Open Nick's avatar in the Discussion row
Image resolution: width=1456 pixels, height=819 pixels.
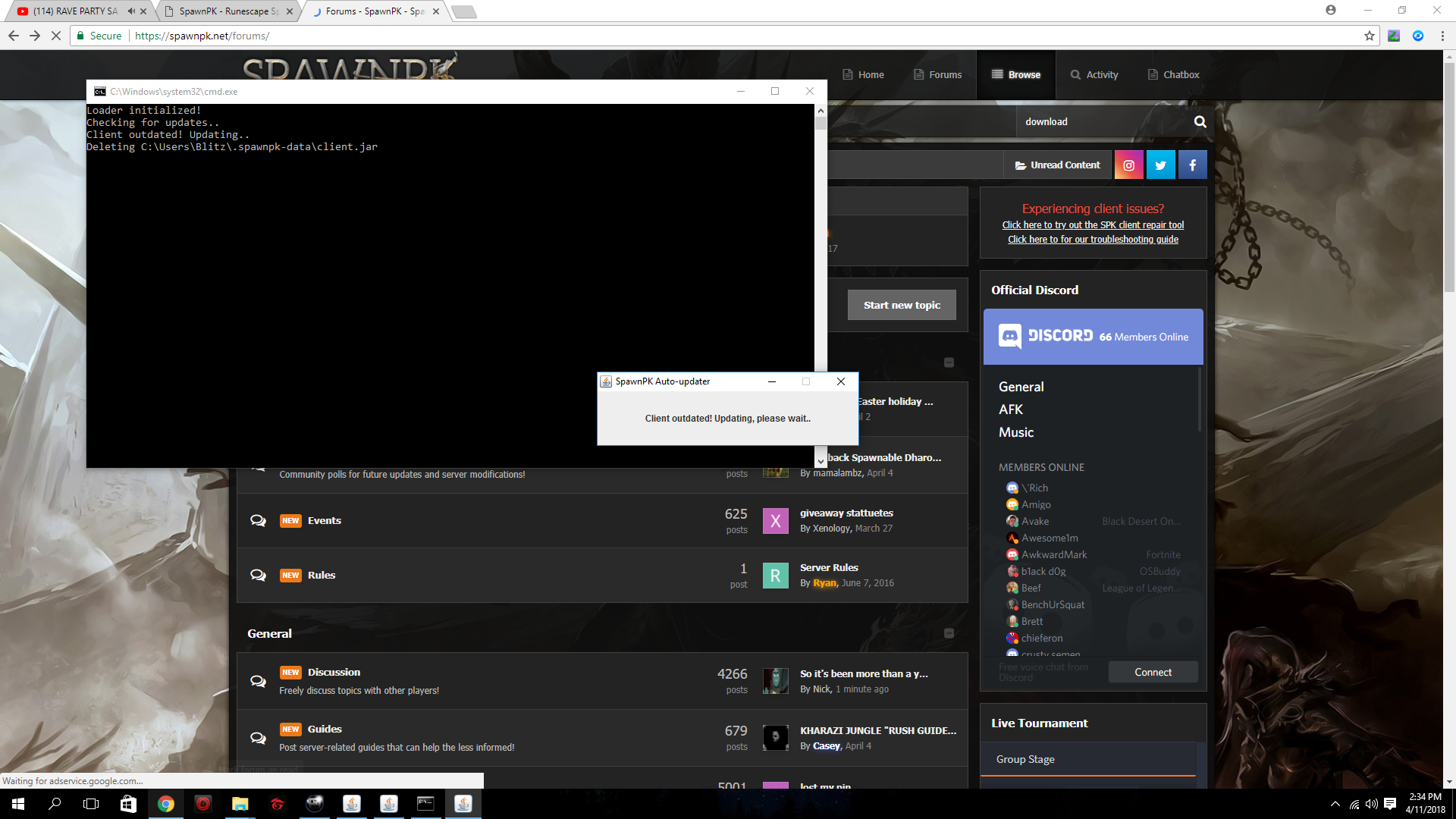tap(775, 681)
